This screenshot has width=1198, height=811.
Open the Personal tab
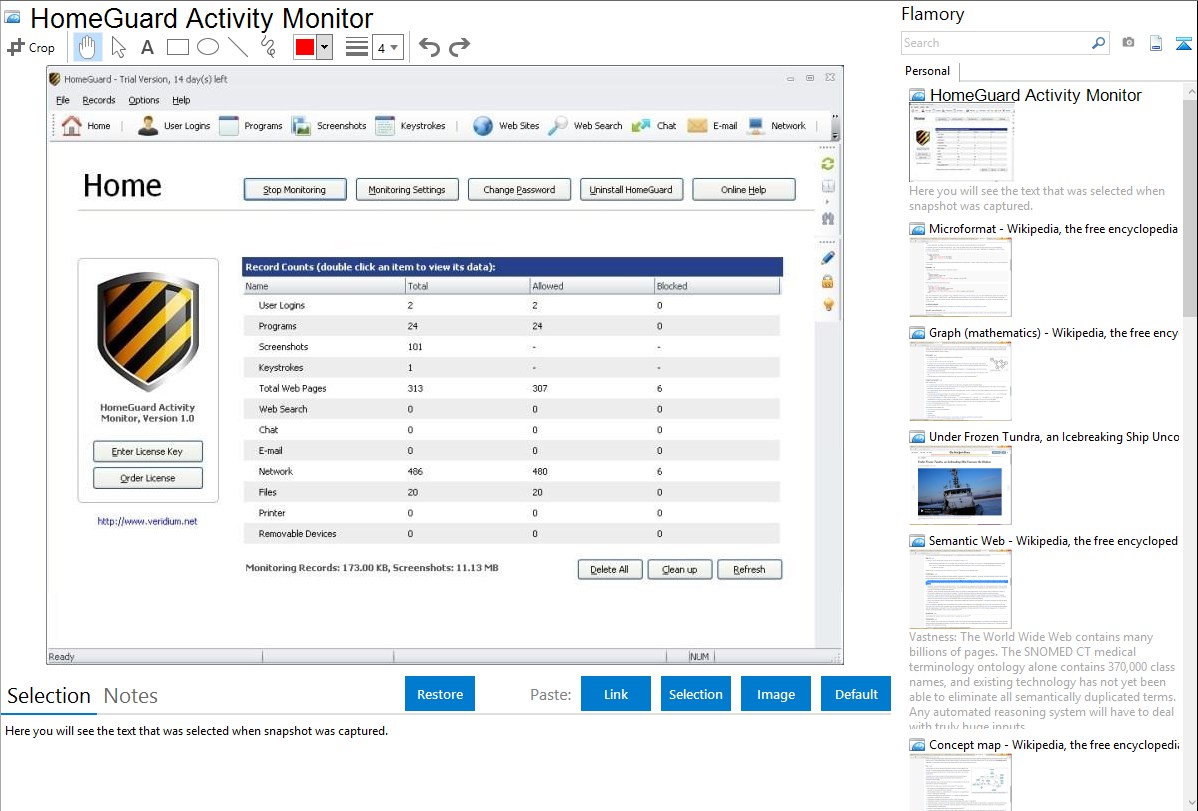pos(927,71)
